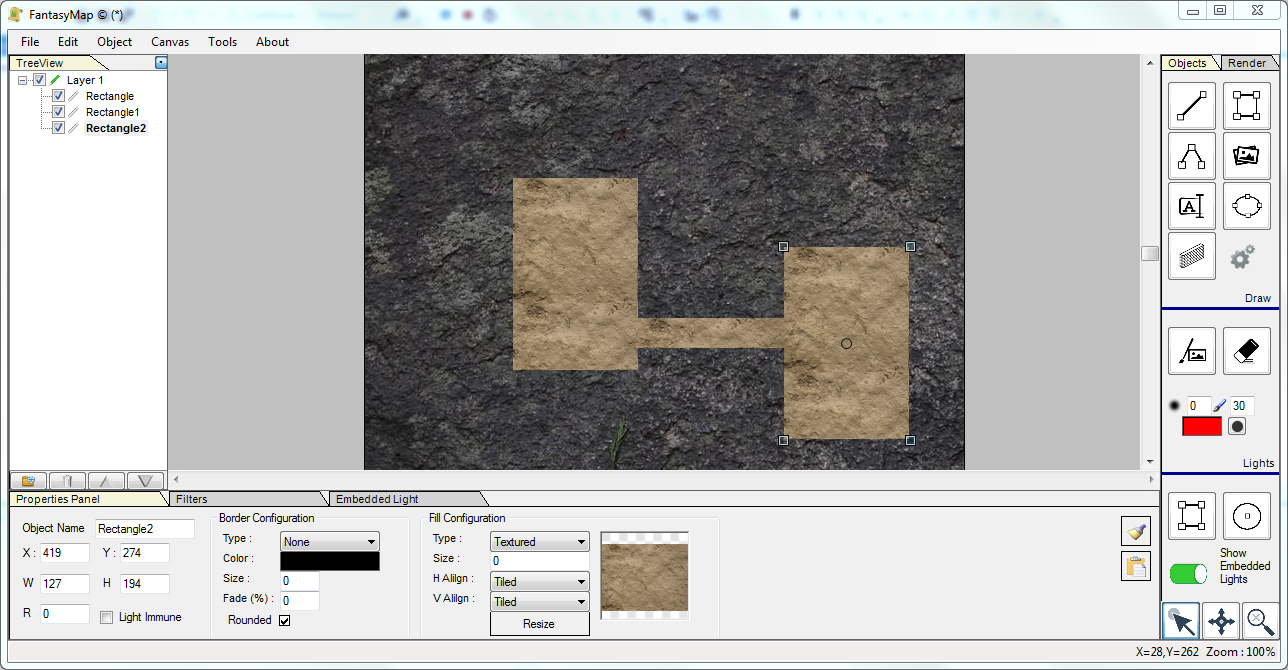Click the X position input field
The image size is (1288, 670).
(x=65, y=553)
